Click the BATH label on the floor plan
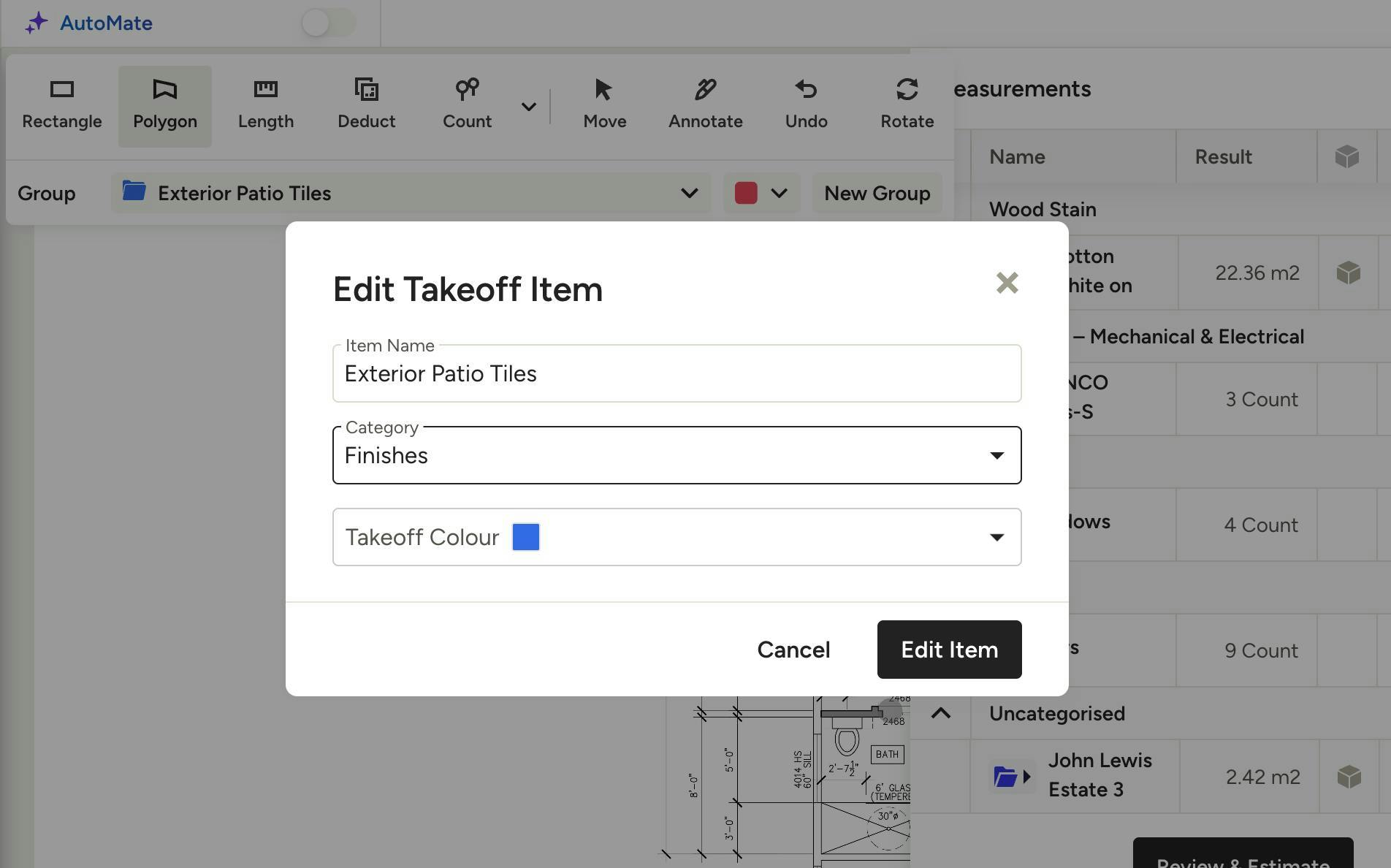 tap(888, 754)
